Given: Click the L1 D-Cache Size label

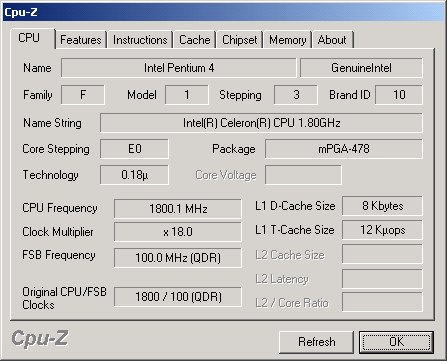Looking at the screenshot, I should click(x=295, y=206).
